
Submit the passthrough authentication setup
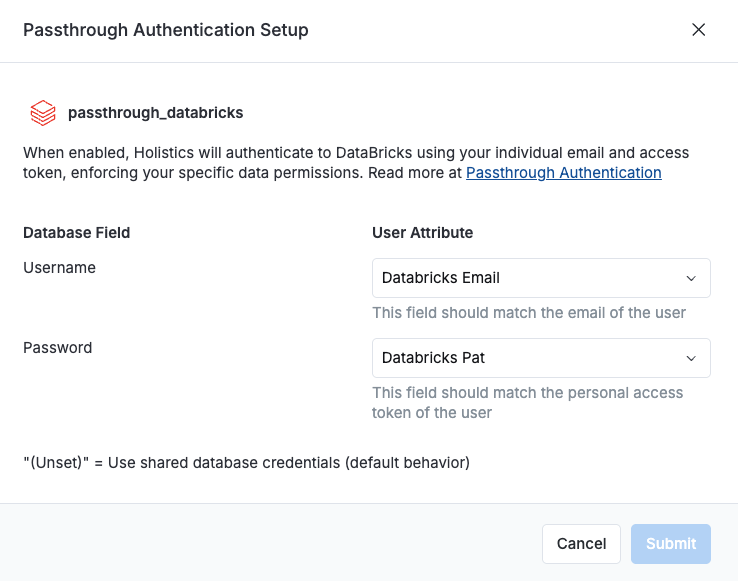670,544
